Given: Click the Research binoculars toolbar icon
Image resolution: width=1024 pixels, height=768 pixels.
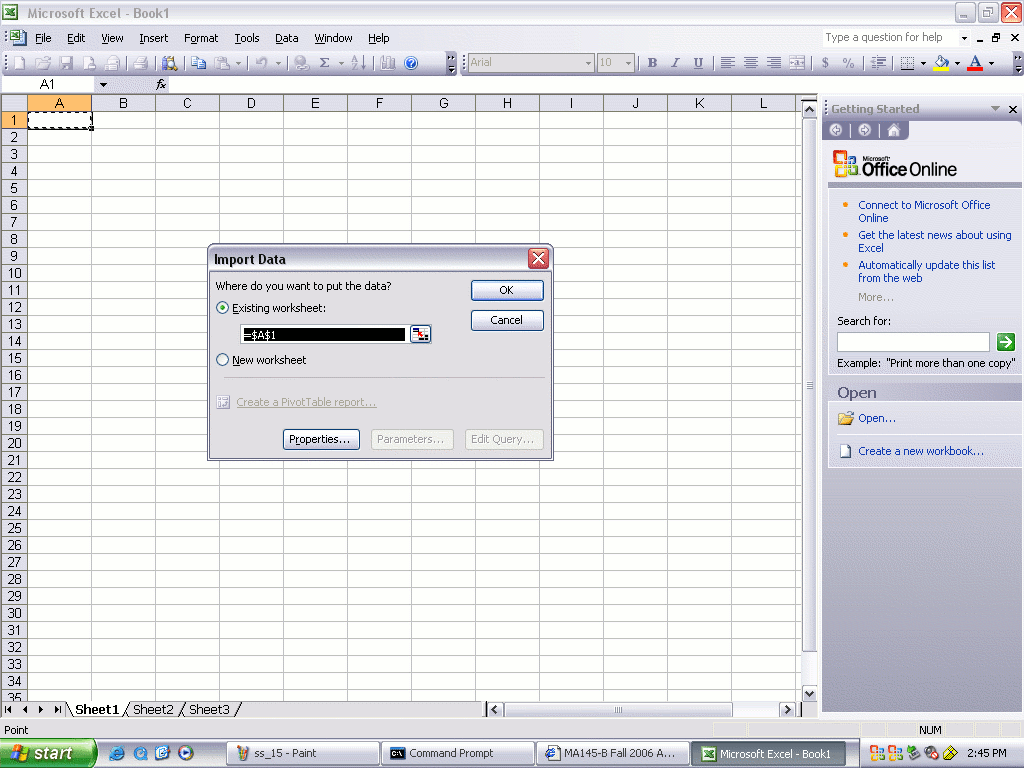Looking at the screenshot, I should (x=169, y=63).
